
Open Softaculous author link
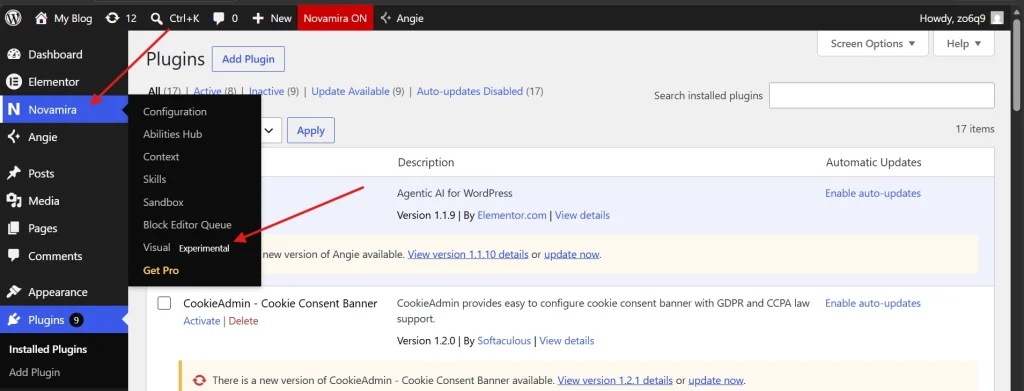(504, 340)
